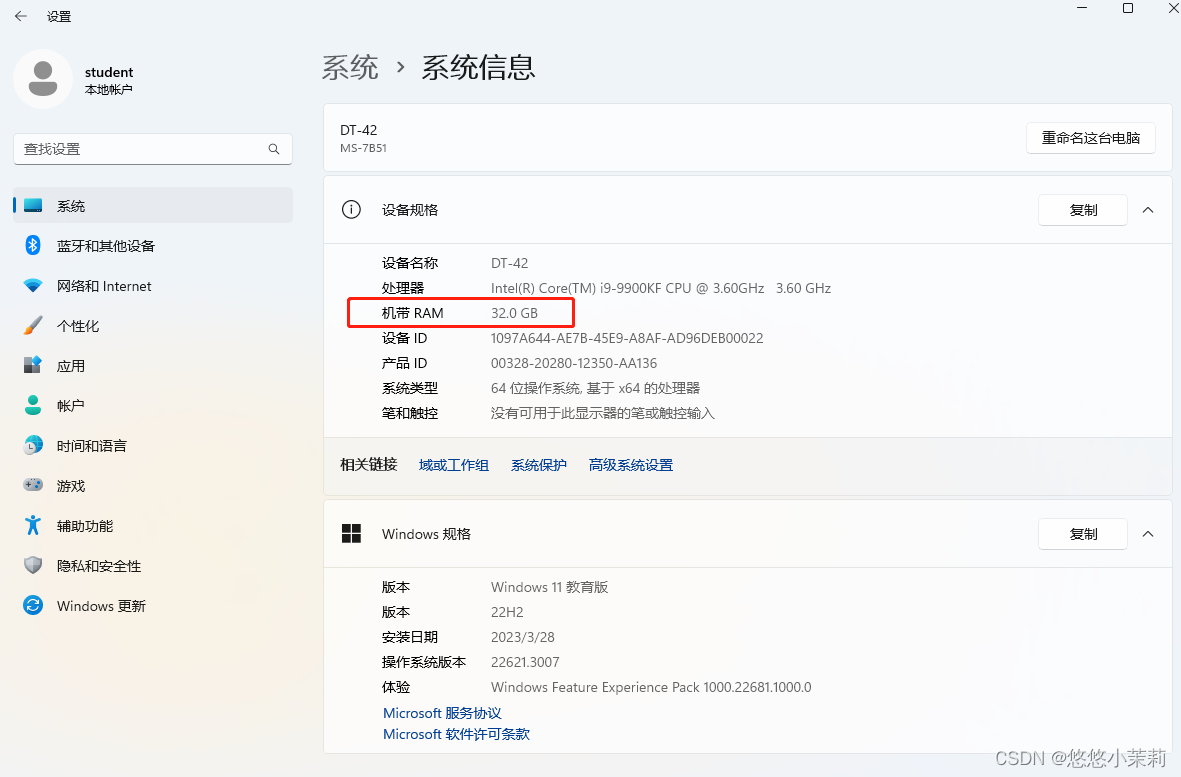
Task: Open 帐户 settings
Action: (x=153, y=405)
